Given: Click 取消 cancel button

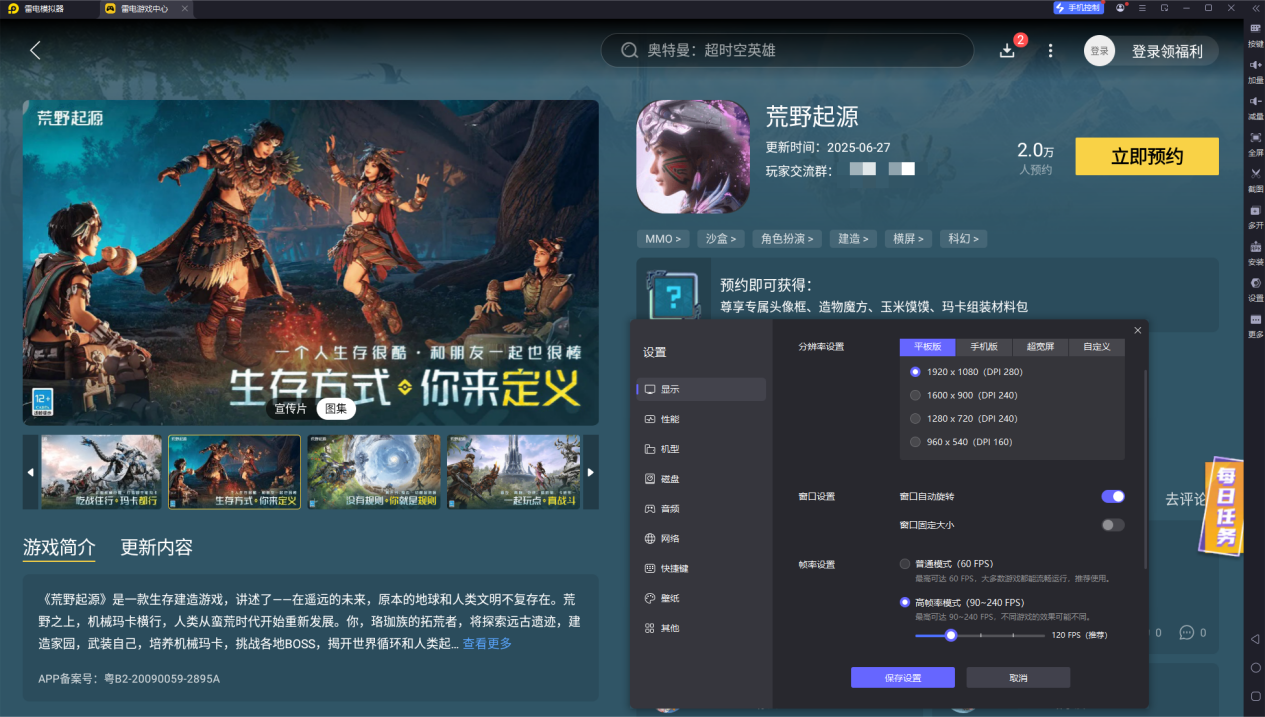Looking at the screenshot, I should (1018, 678).
